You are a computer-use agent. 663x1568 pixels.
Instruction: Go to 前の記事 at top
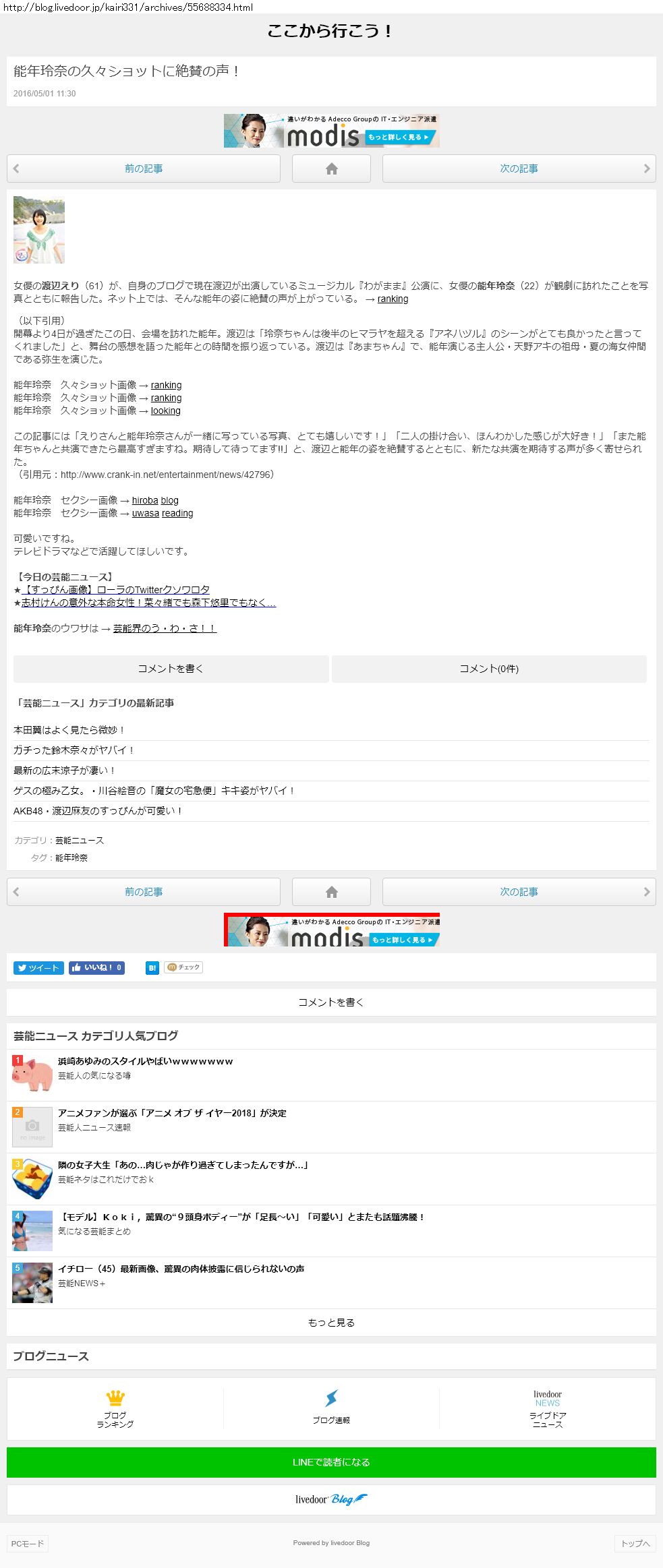click(x=144, y=169)
